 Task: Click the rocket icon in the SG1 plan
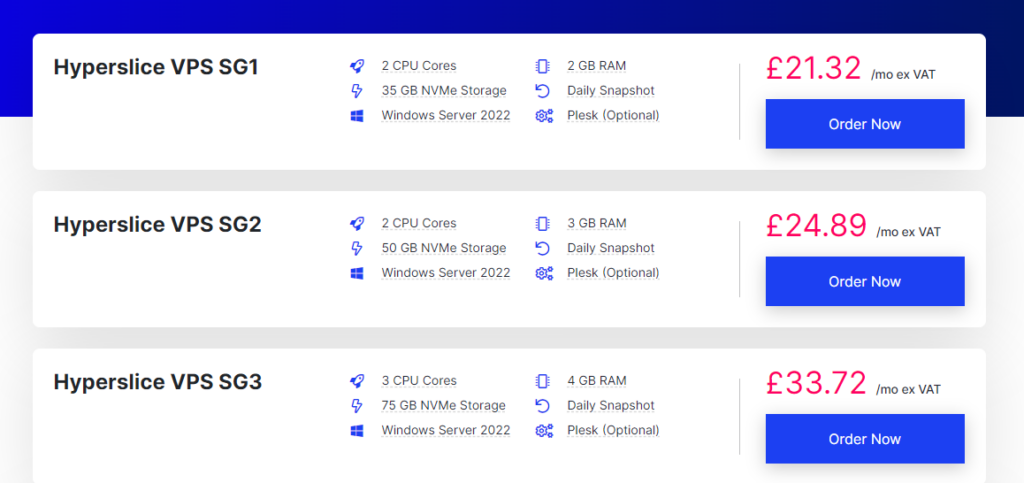pyautogui.click(x=357, y=66)
